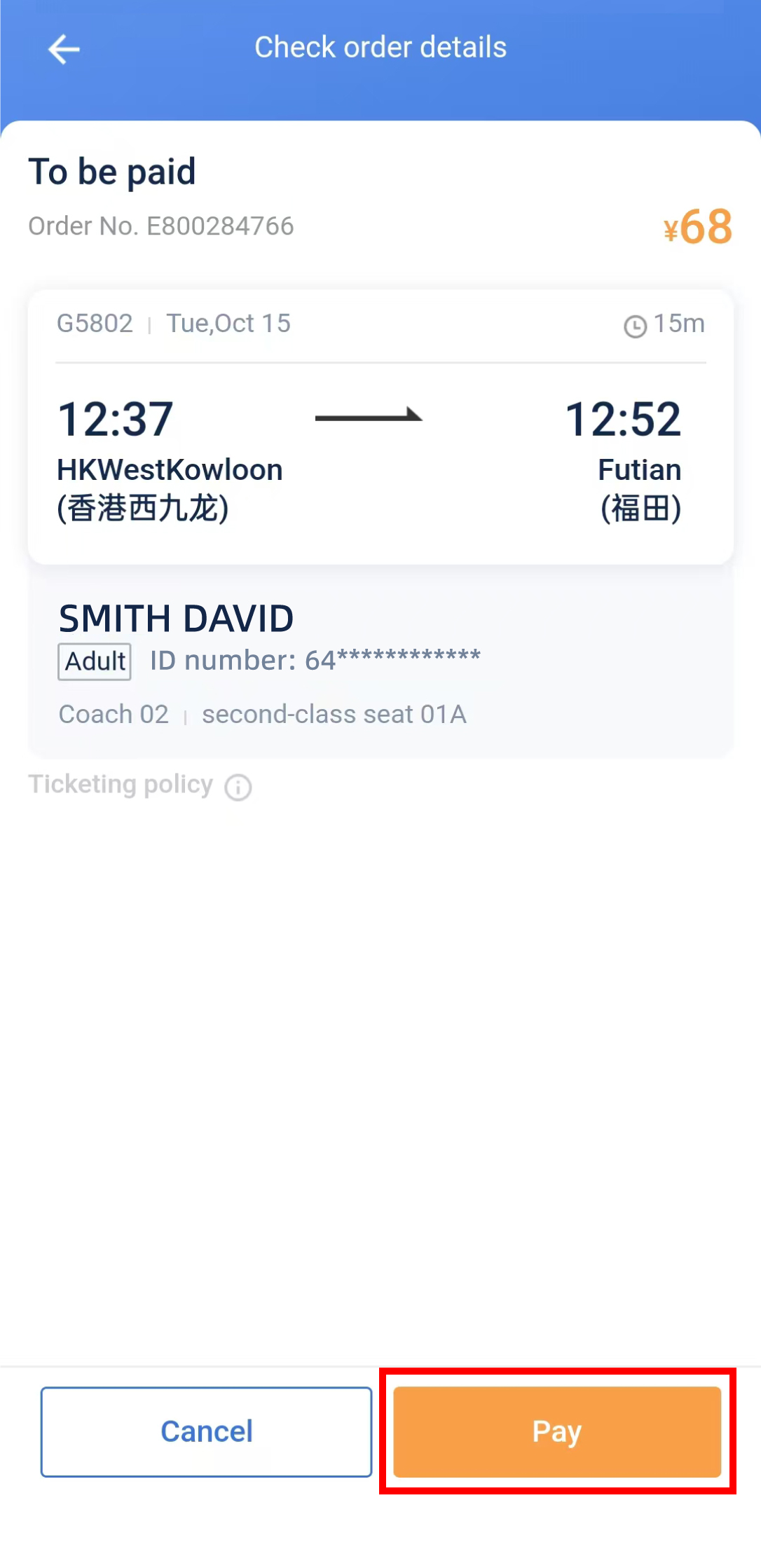Viewport: 761px width, 1568px height.
Task: Tap the Adult passenger type tag
Action: click(95, 661)
